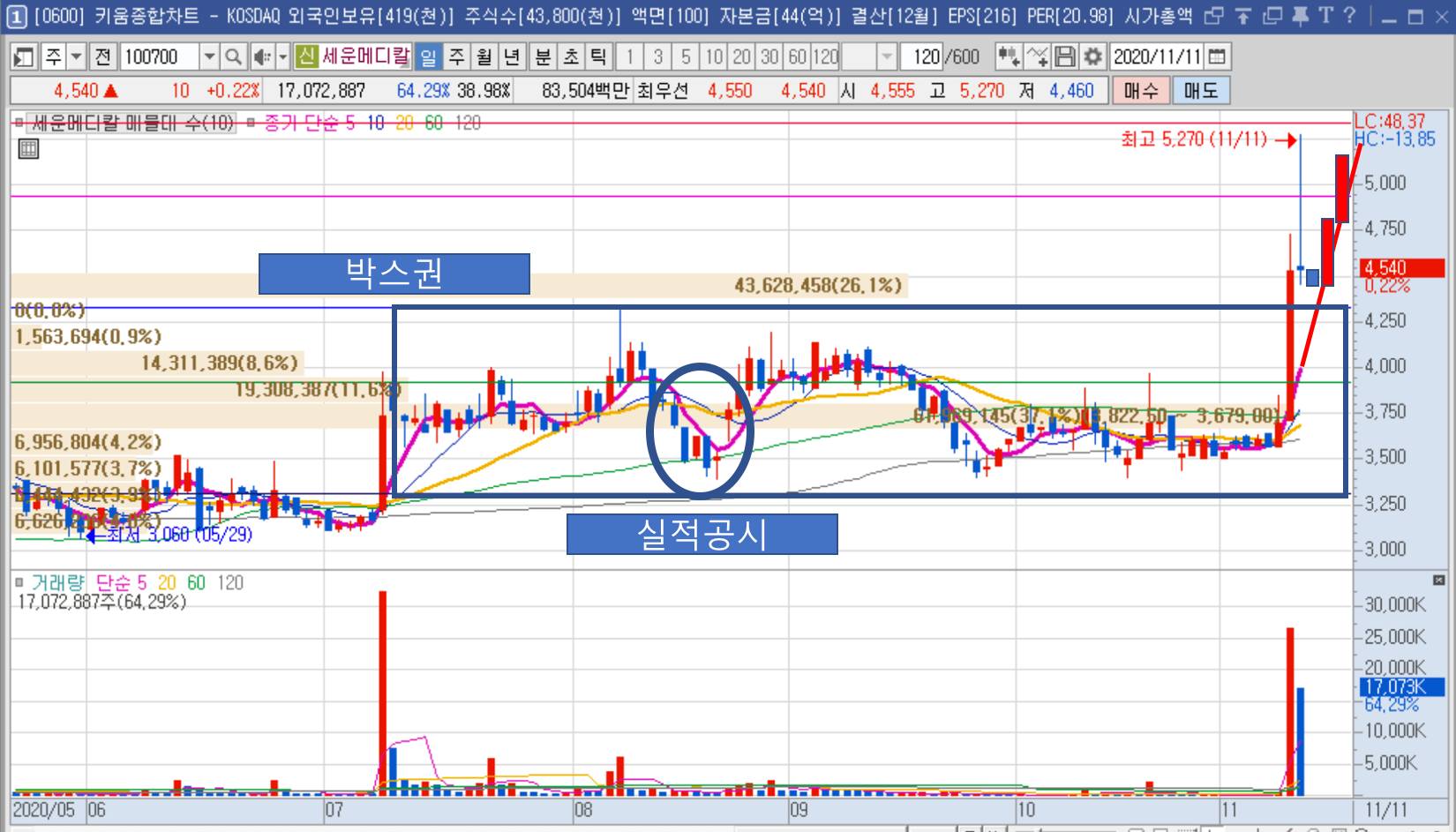Screen dimensions: 1456x832
Task: Select the 주 weekly period
Action: coord(456,57)
